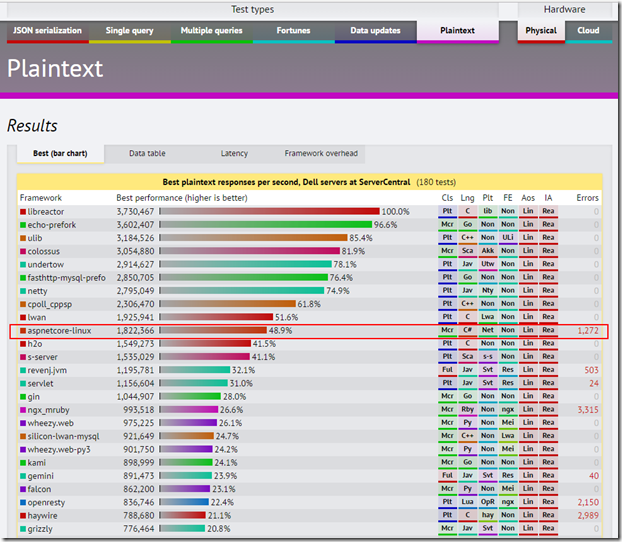Screen dimensions: 622x542
Task: Click the Ful classification tag for revenj.jvm
Action: 447,370
